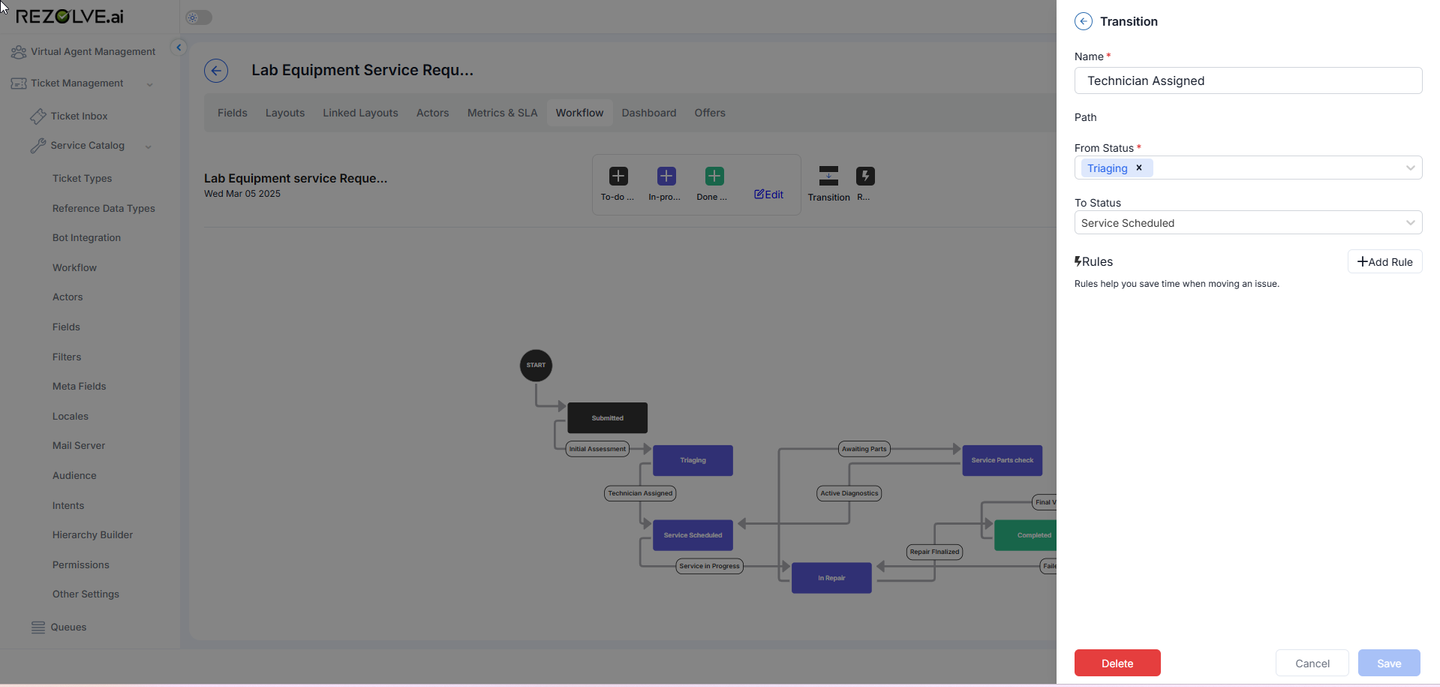The image size is (1440, 687).
Task: Cancel the transition edit
Action: pos(1312,663)
